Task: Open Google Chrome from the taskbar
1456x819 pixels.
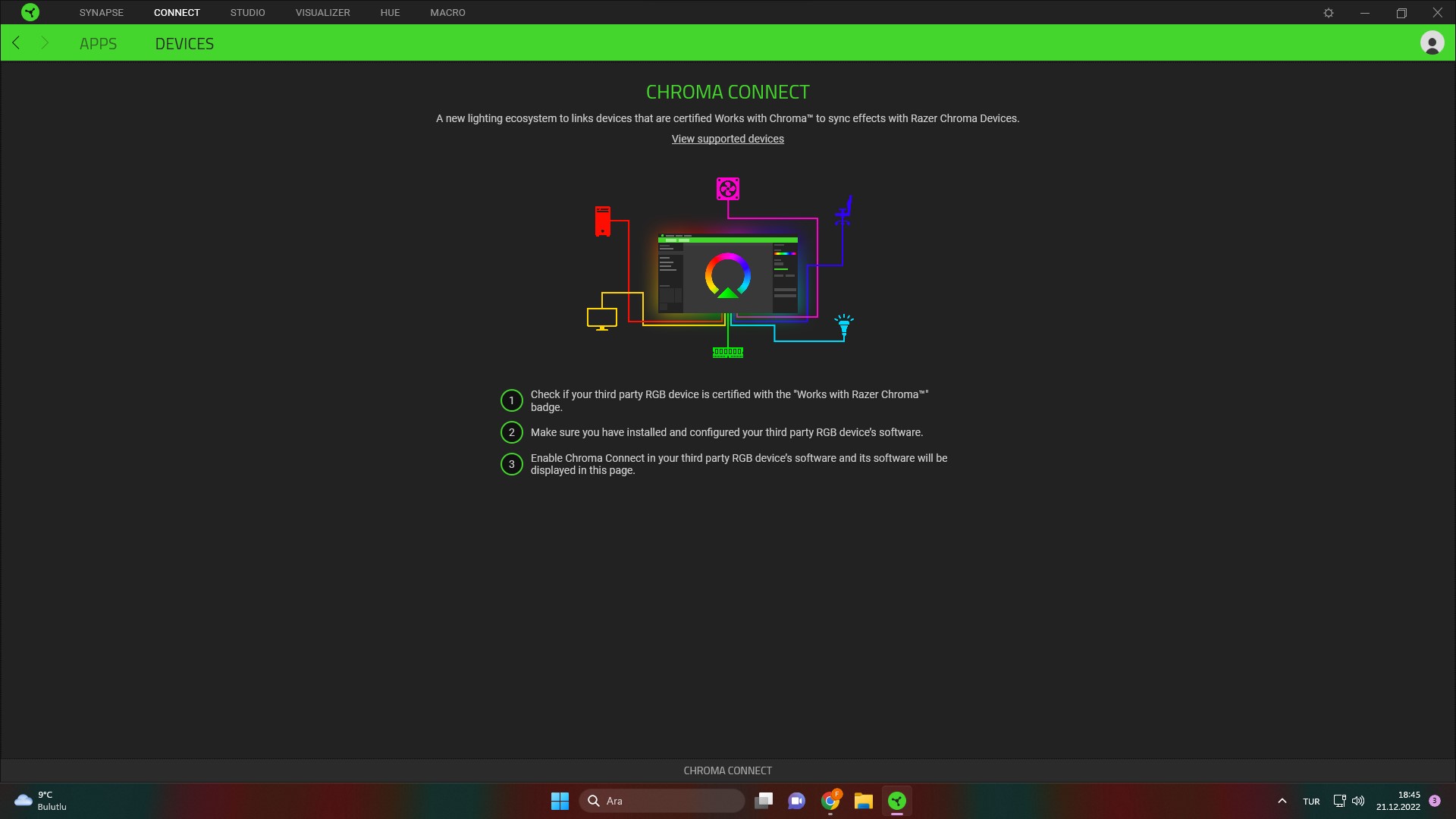Action: [x=830, y=801]
